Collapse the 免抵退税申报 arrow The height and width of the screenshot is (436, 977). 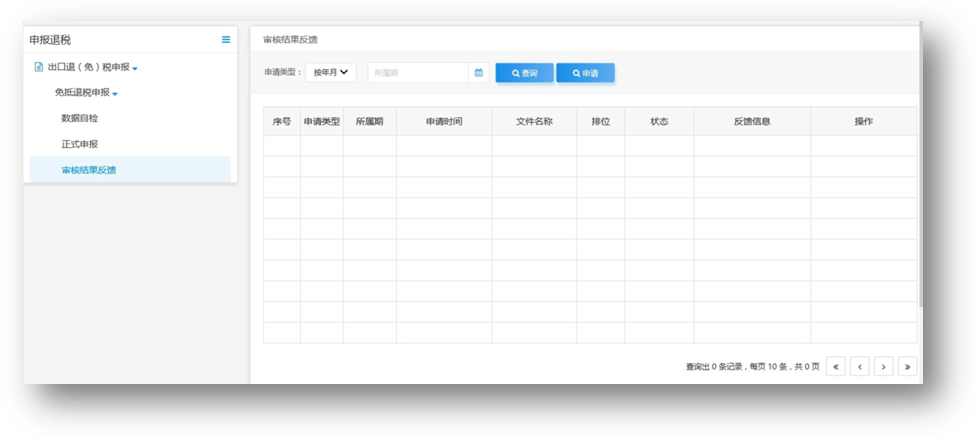pos(115,94)
